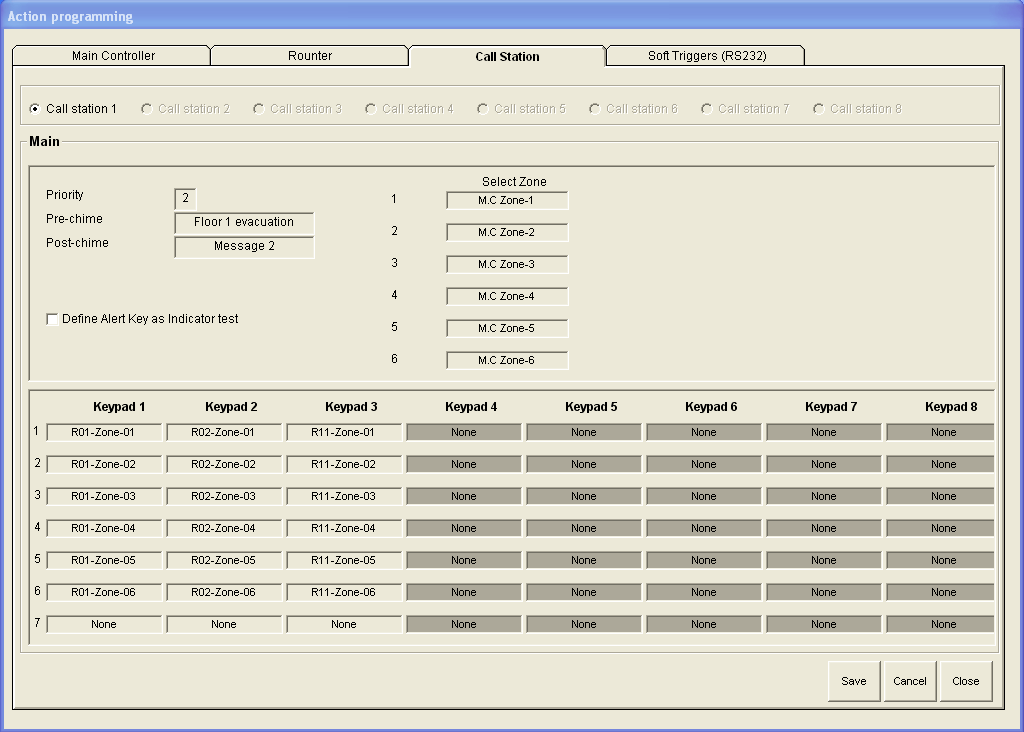The width and height of the screenshot is (1024, 732).
Task: Click the Keypad 1 row 7 None cell
Action: click(x=104, y=624)
